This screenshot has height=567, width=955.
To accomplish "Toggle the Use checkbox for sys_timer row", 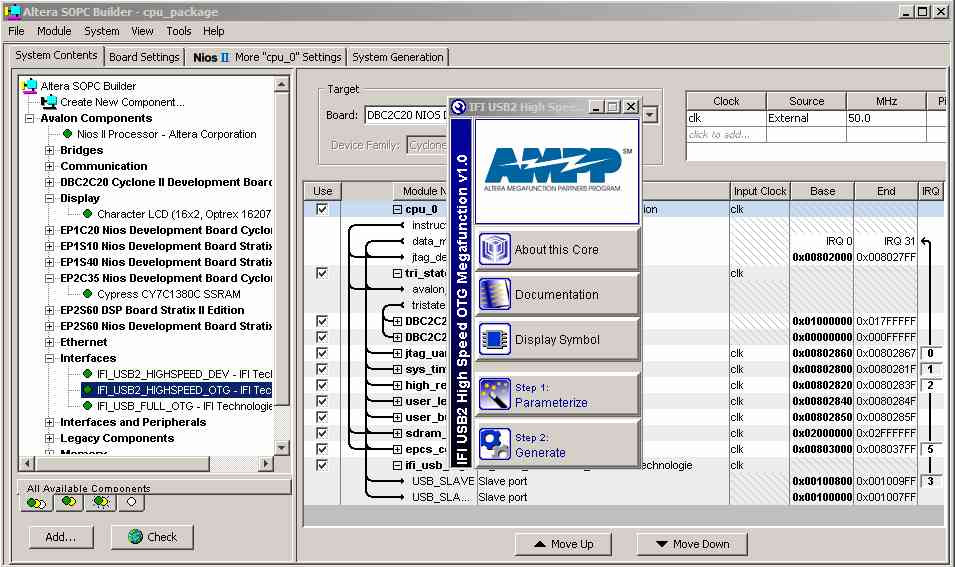I will click(x=322, y=368).
